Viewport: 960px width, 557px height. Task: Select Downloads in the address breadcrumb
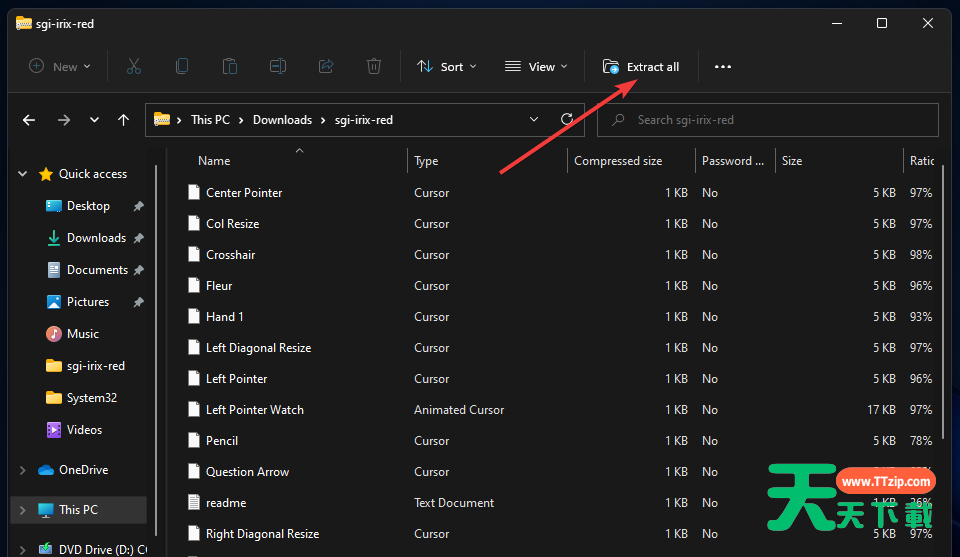click(282, 120)
